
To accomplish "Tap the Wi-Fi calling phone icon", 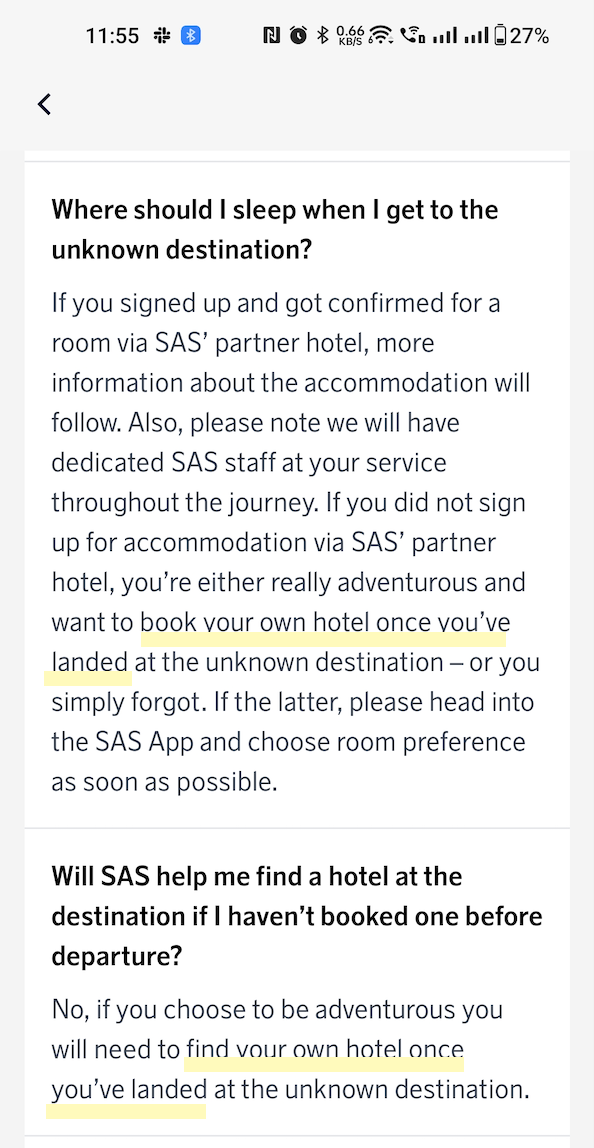I will [413, 35].
